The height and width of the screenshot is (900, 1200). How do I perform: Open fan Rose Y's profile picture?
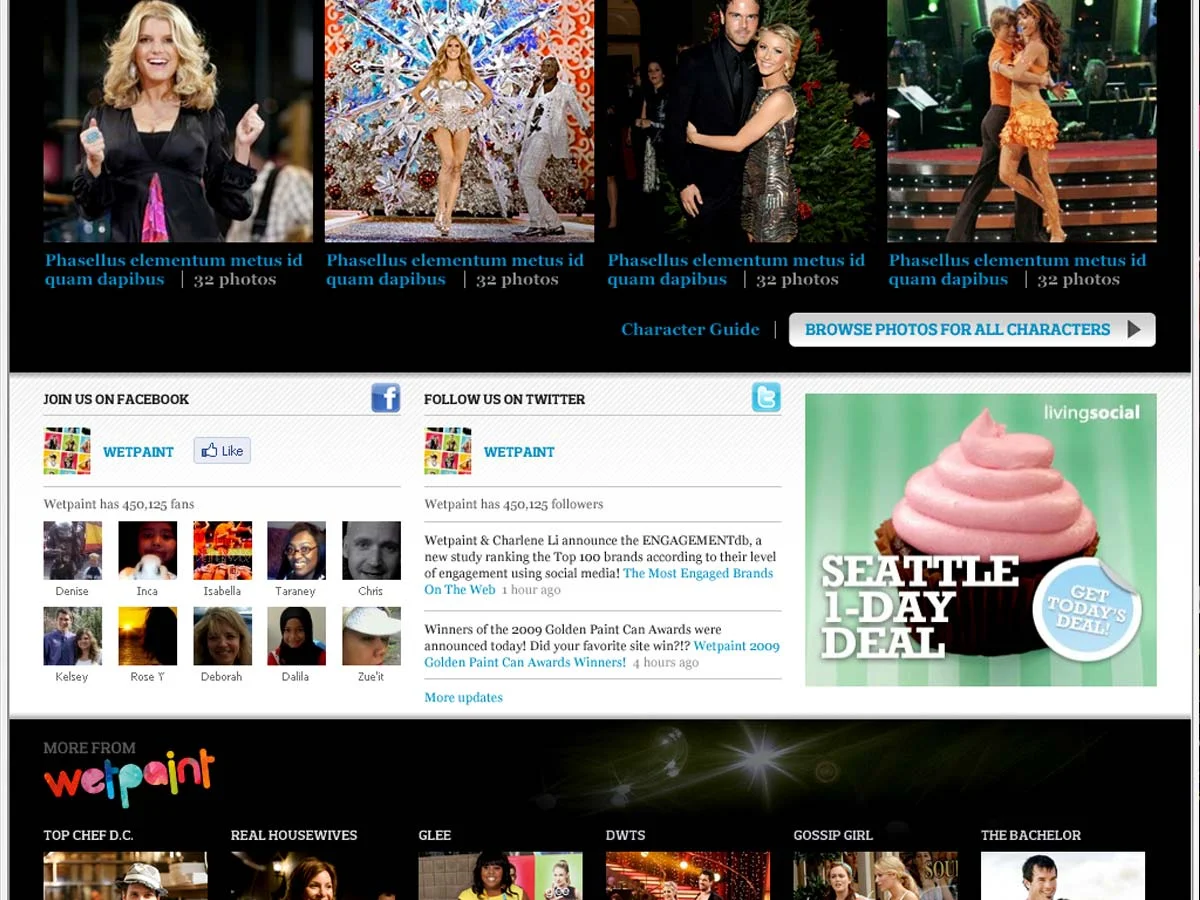click(148, 636)
